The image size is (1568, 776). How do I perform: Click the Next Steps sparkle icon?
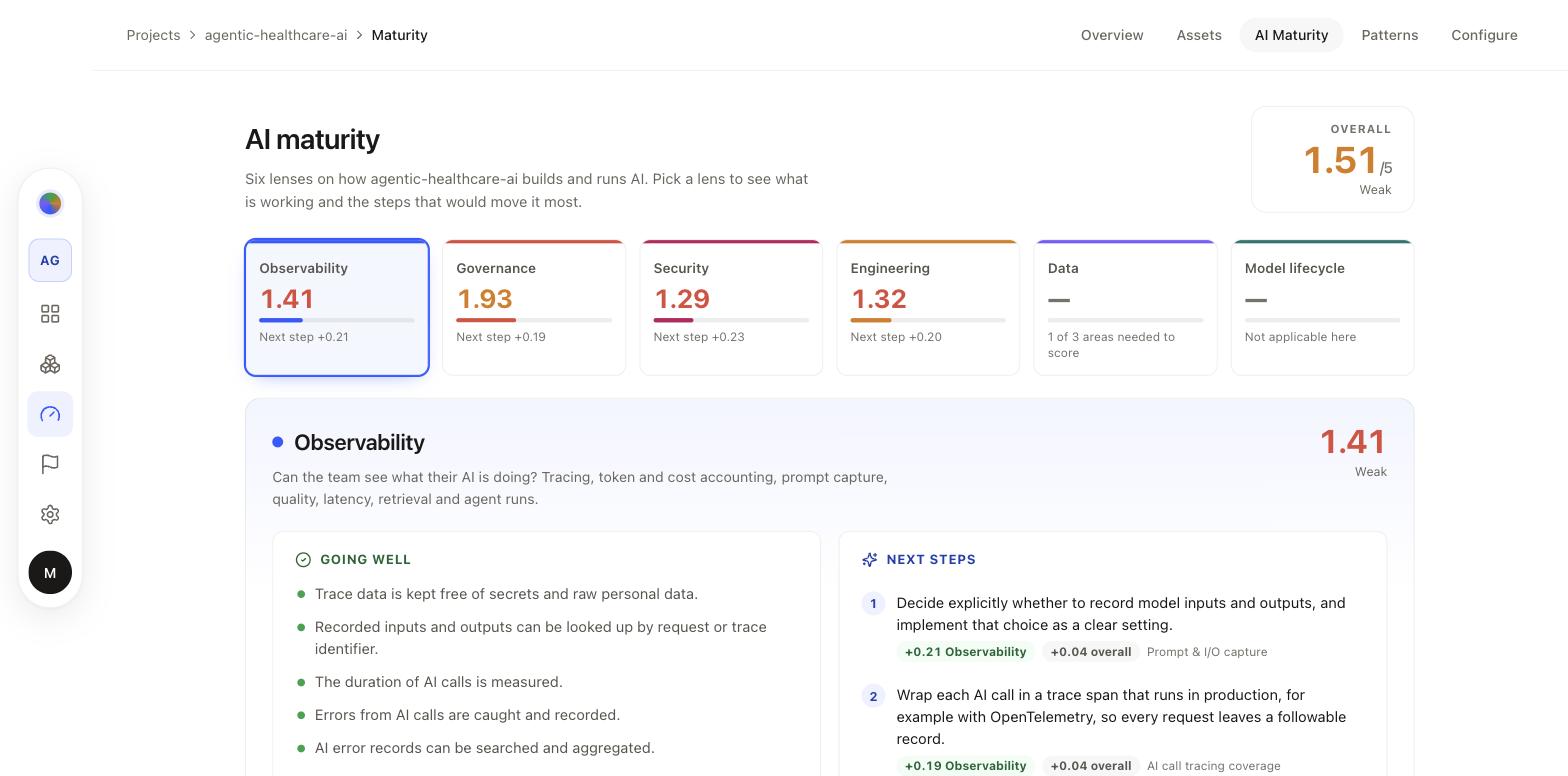point(870,560)
